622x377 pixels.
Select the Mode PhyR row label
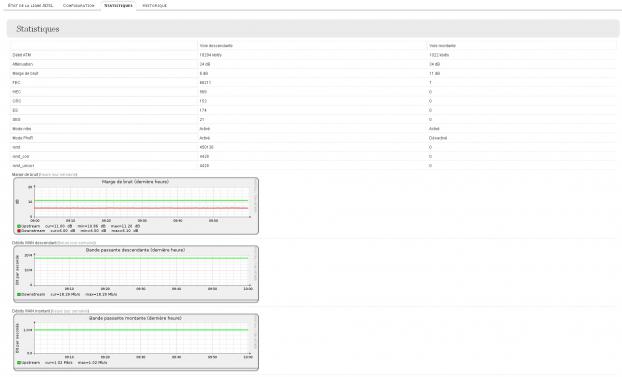click(x=23, y=138)
